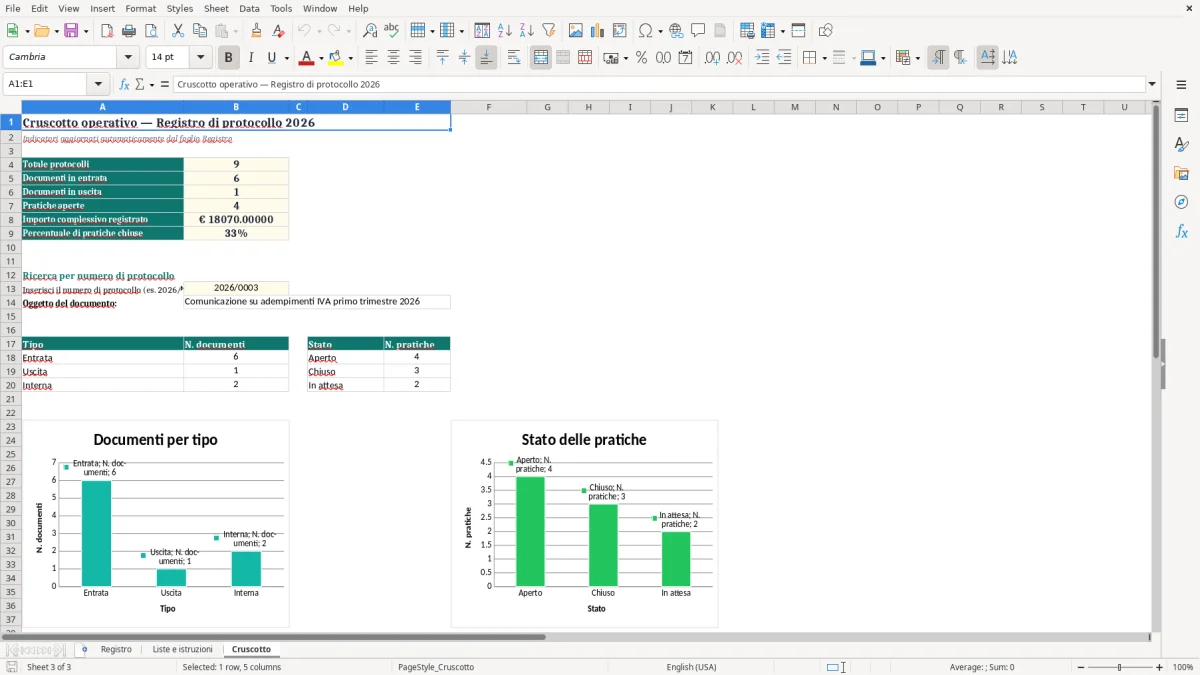
Task: Add a decimal place
Action: pos(713,58)
